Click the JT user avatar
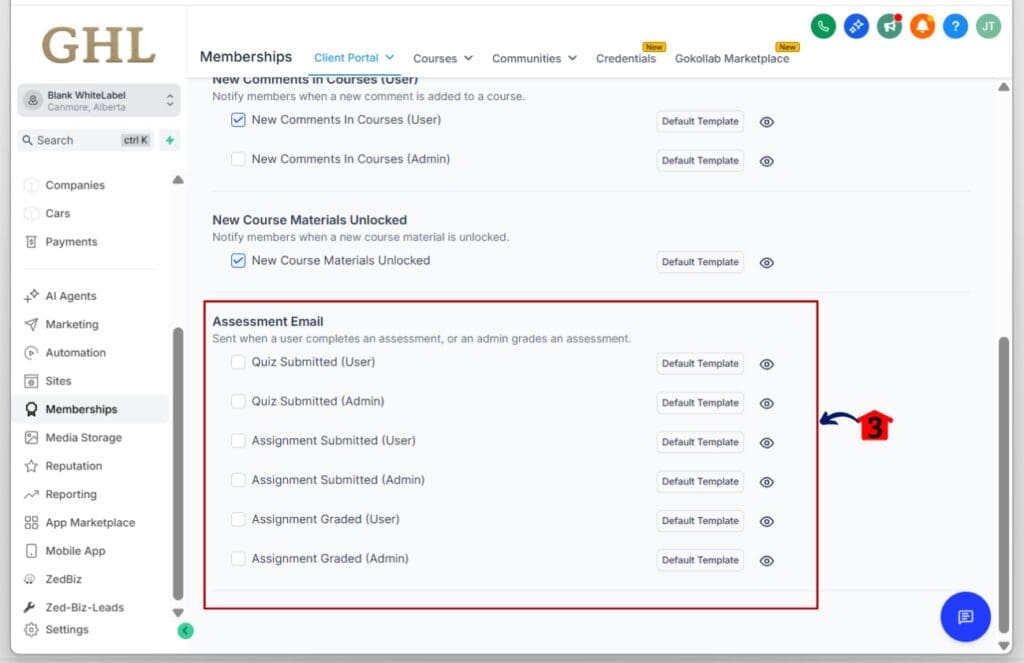The height and width of the screenshot is (663, 1024). coord(988,27)
